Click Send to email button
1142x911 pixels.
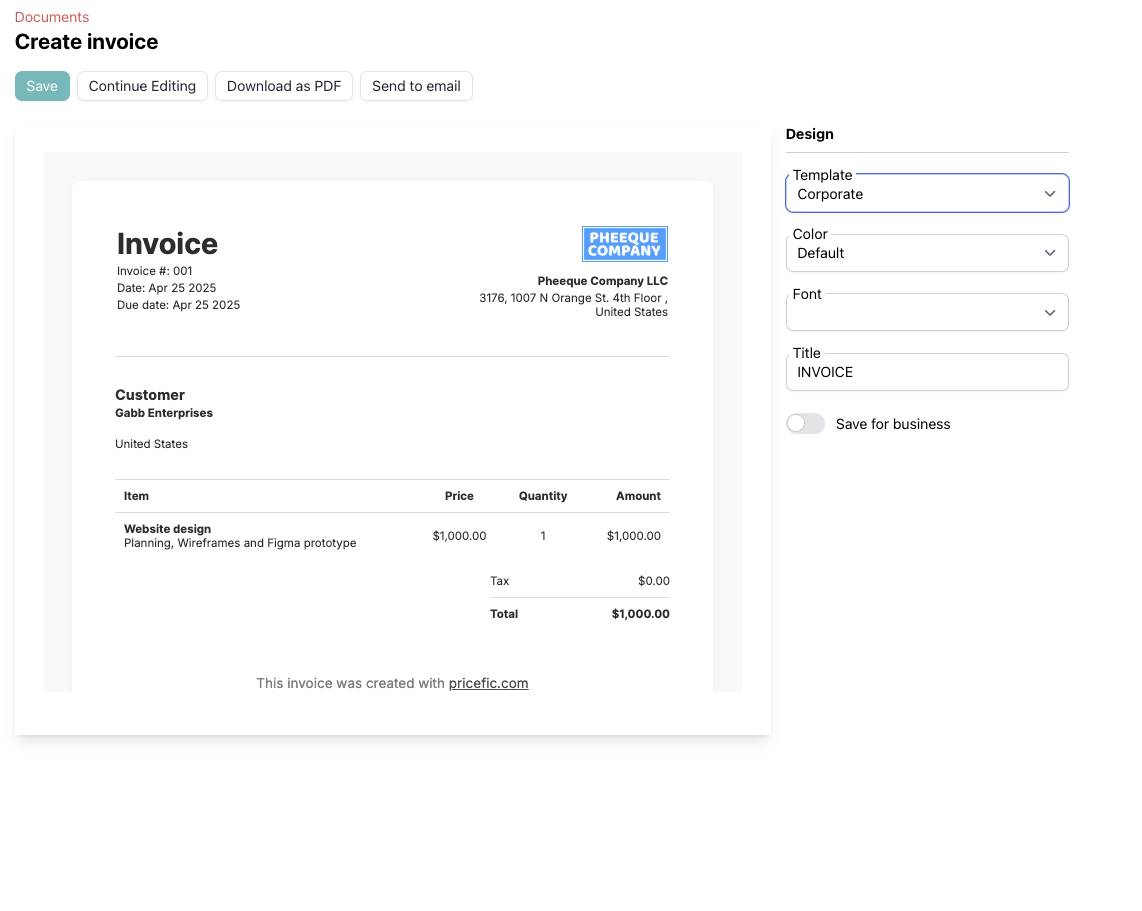(416, 86)
